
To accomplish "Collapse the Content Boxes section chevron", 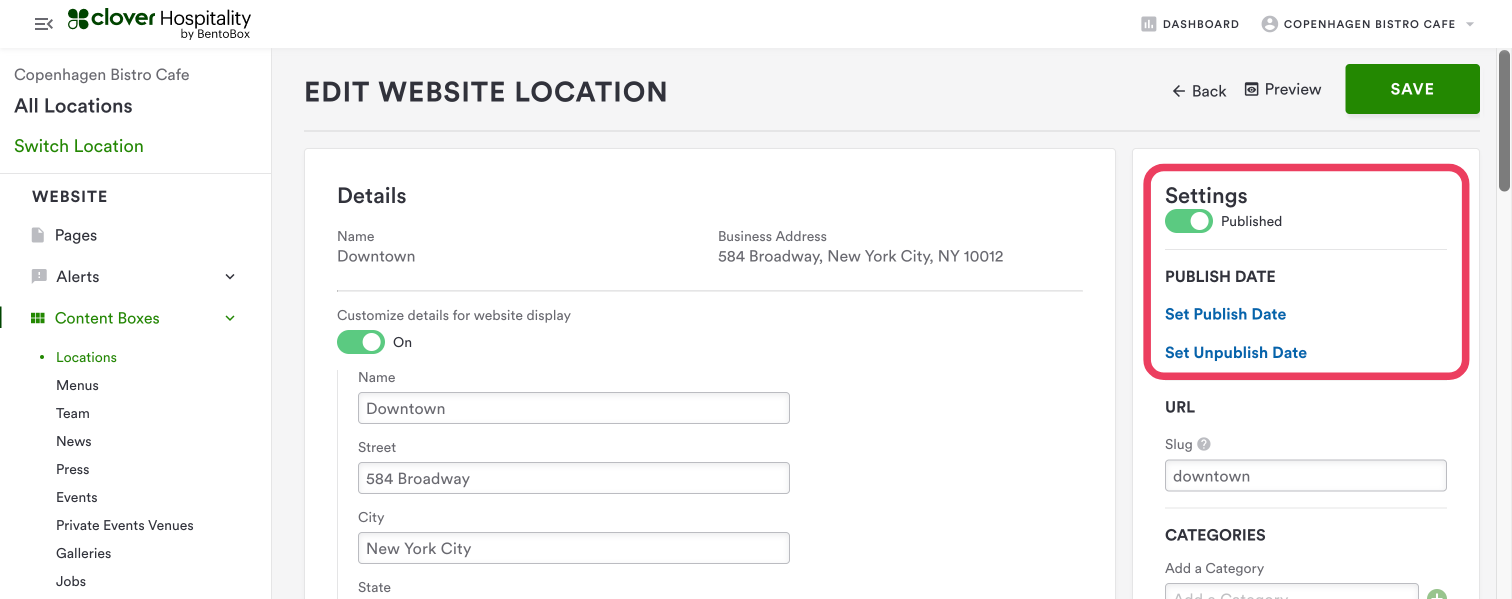I will pos(230,319).
